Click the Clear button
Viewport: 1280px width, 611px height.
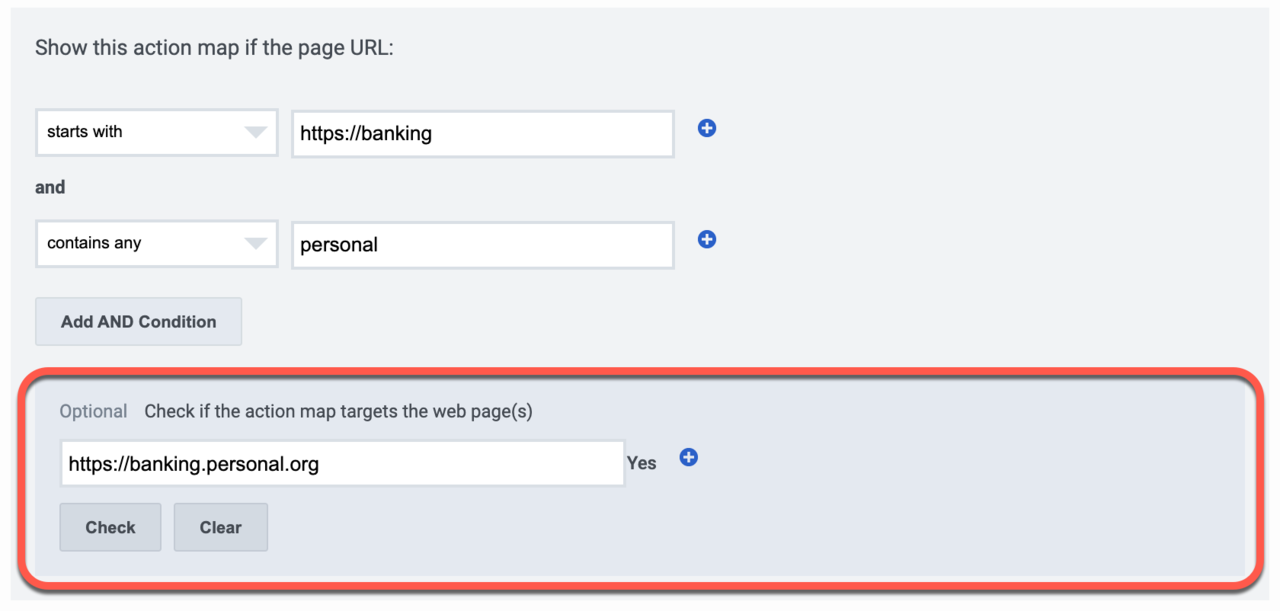(x=220, y=527)
